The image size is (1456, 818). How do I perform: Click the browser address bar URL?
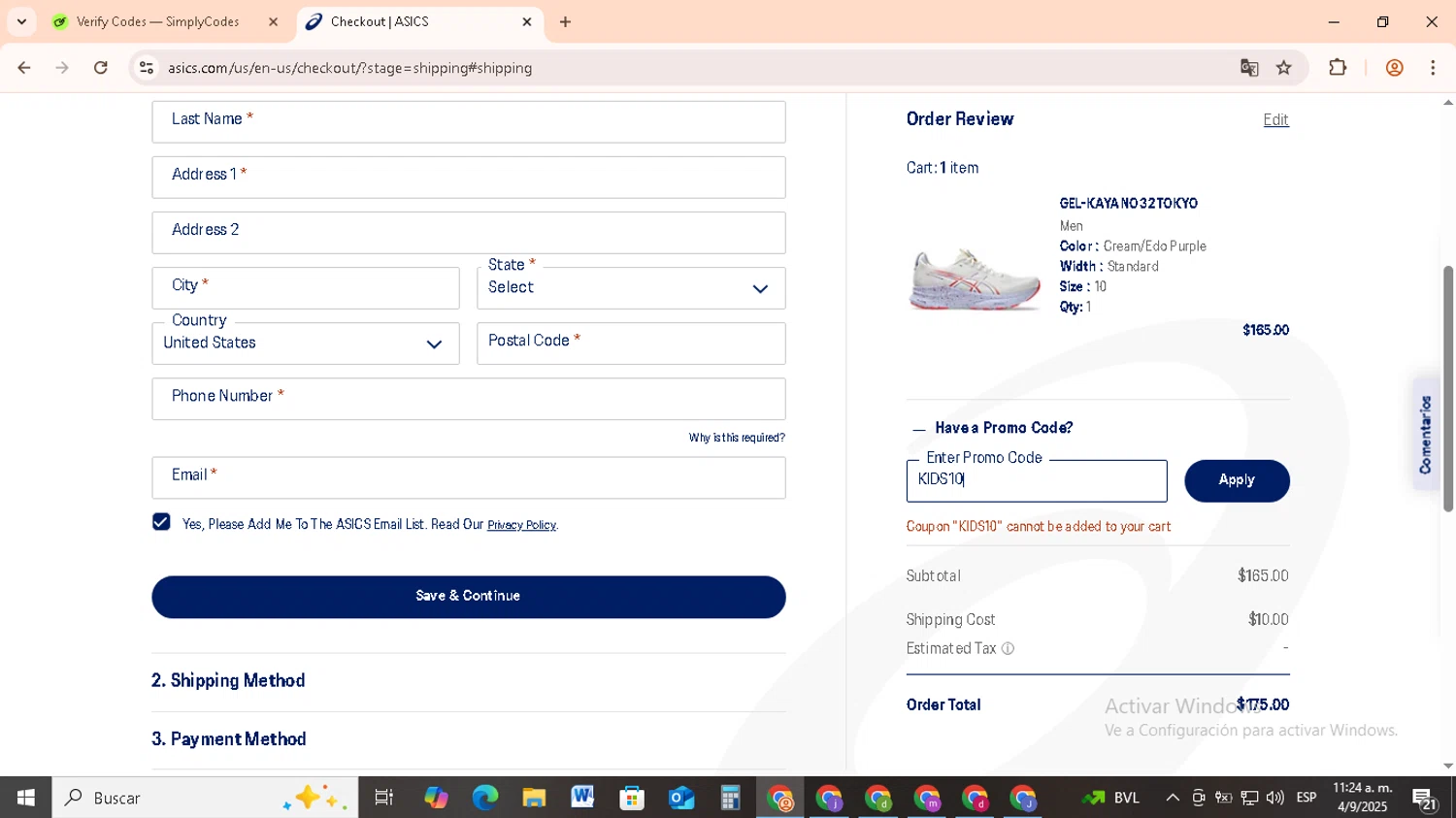point(349,68)
